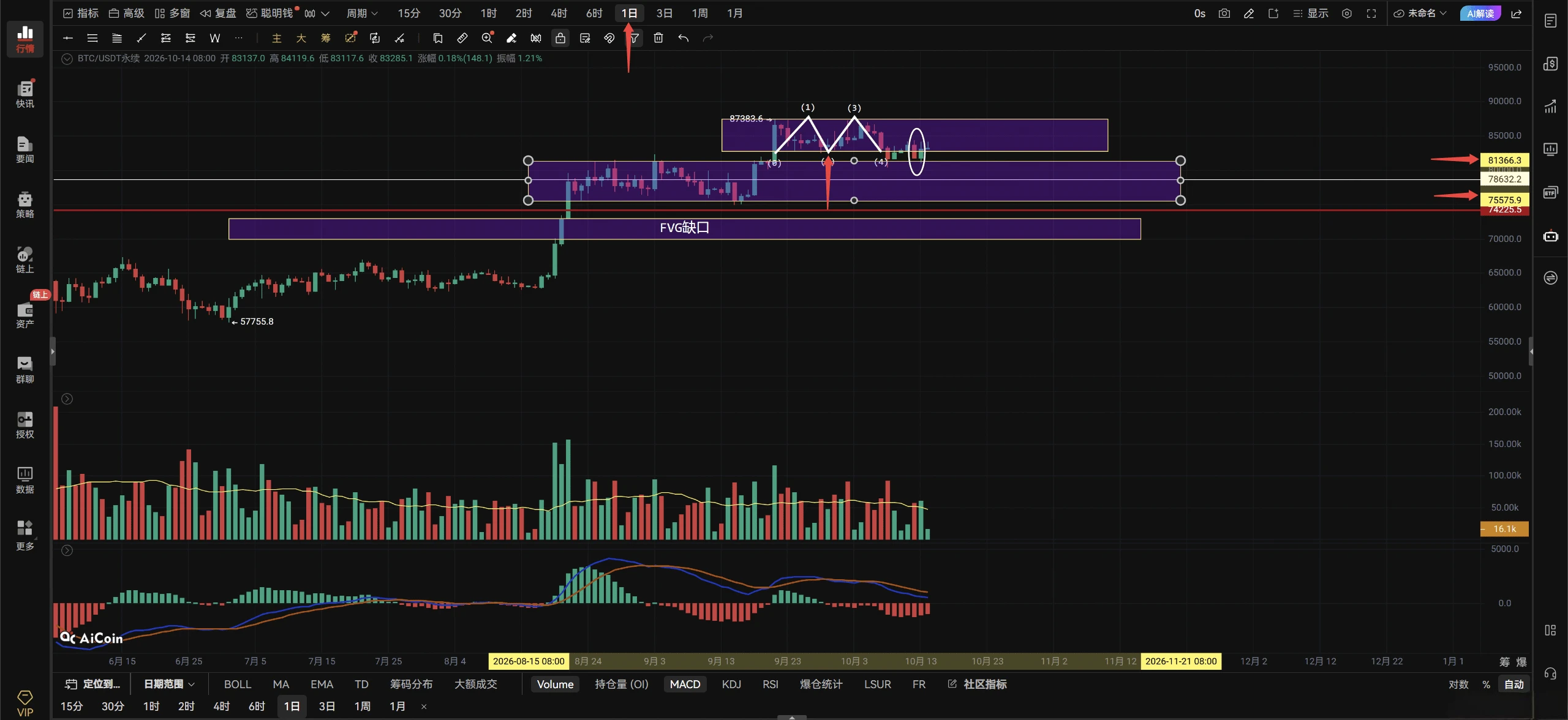The image size is (1568, 720).
Task: Expand the 周期 period dropdown
Action: [x=362, y=13]
